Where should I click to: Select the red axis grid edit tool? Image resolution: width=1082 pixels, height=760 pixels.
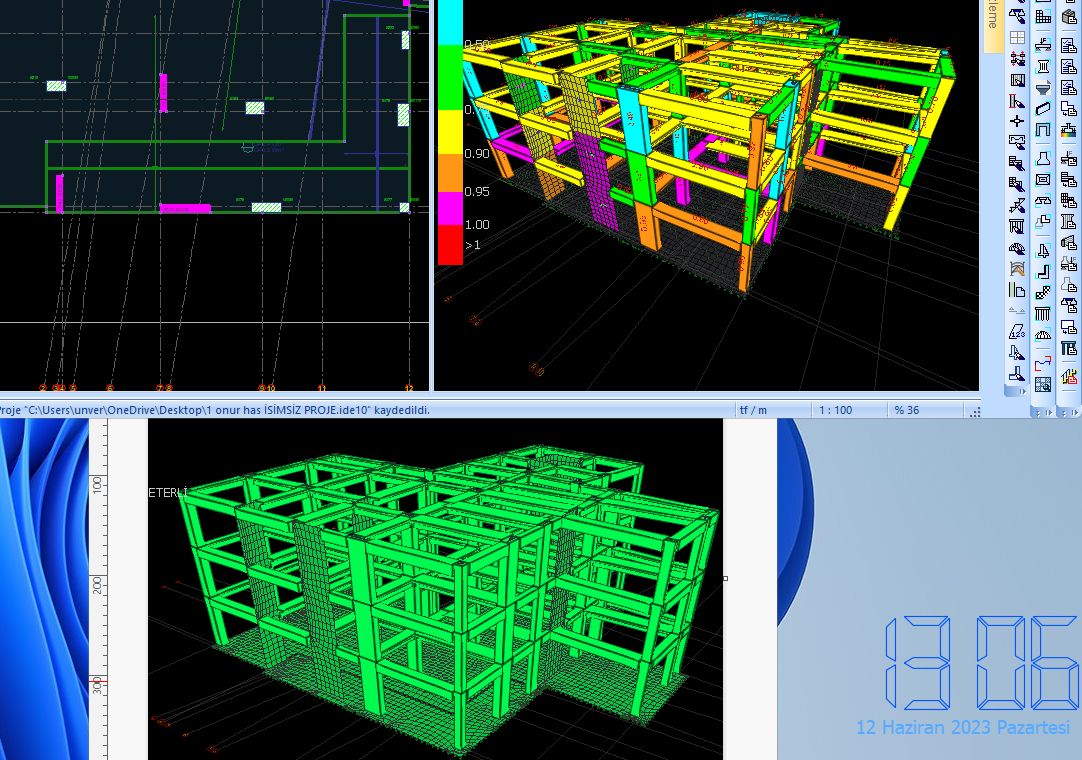click(x=1017, y=59)
